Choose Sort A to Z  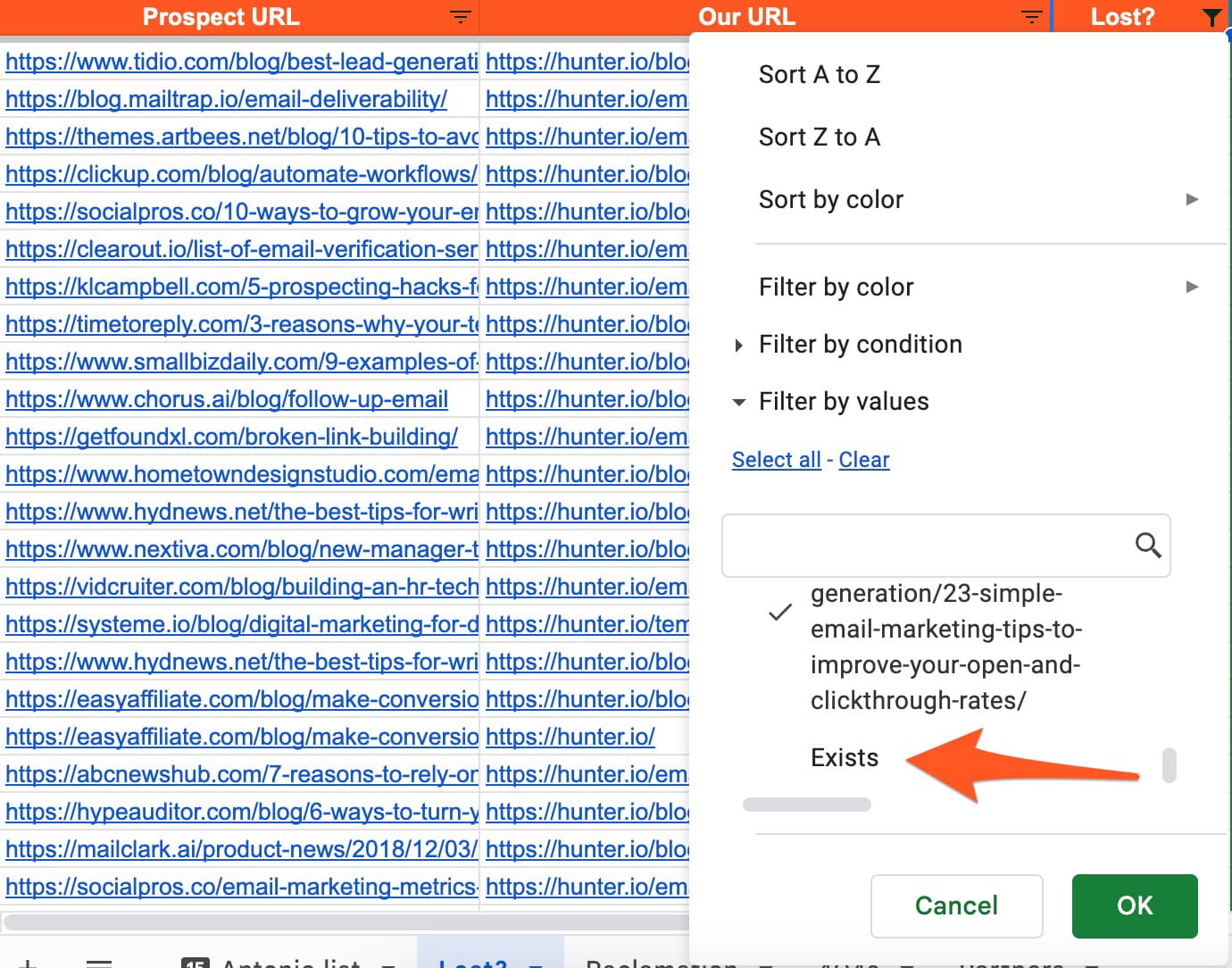click(x=819, y=75)
